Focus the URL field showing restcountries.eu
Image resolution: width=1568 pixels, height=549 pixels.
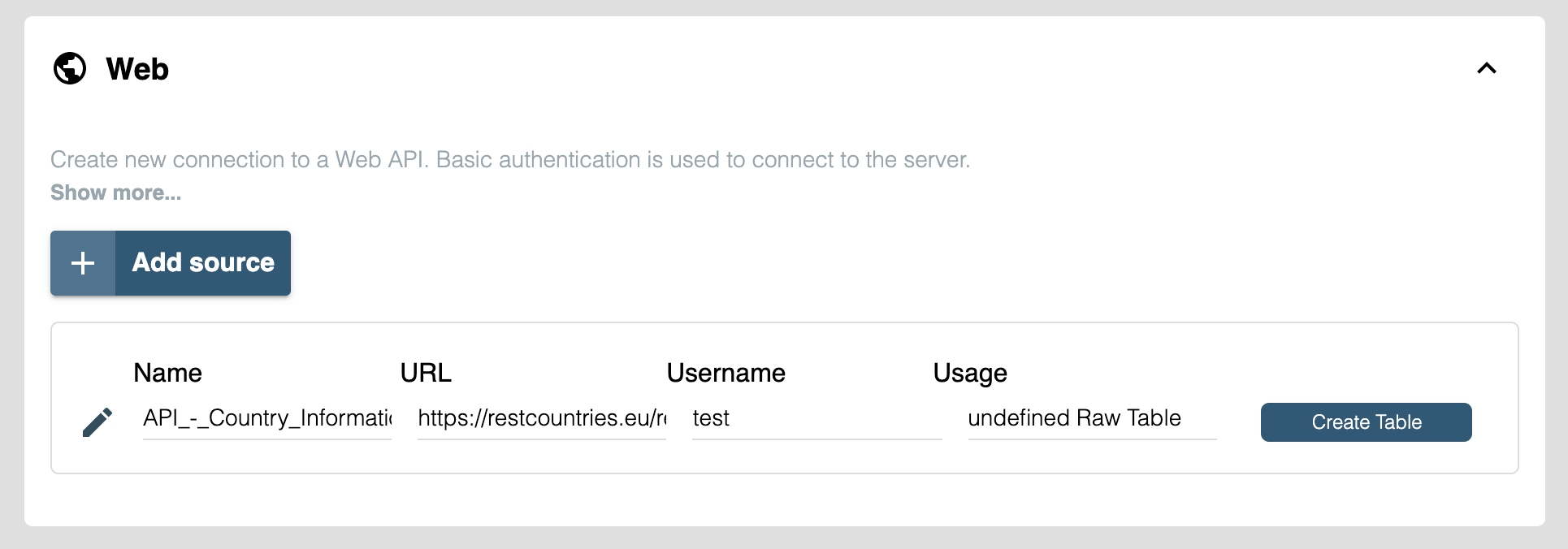click(541, 418)
